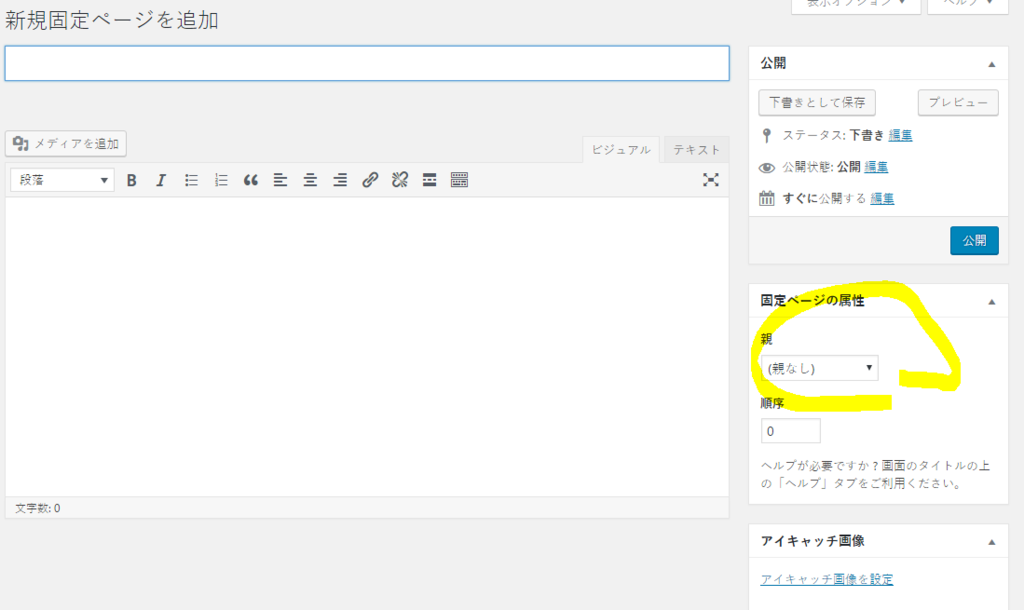
Task: Insert a numbered list
Action: (x=221, y=180)
